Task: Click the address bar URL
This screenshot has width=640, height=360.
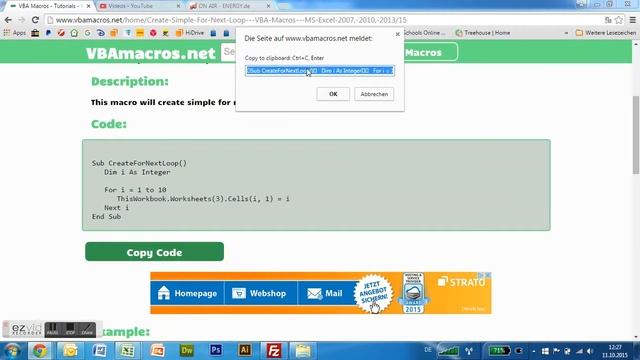Action: pos(231,20)
